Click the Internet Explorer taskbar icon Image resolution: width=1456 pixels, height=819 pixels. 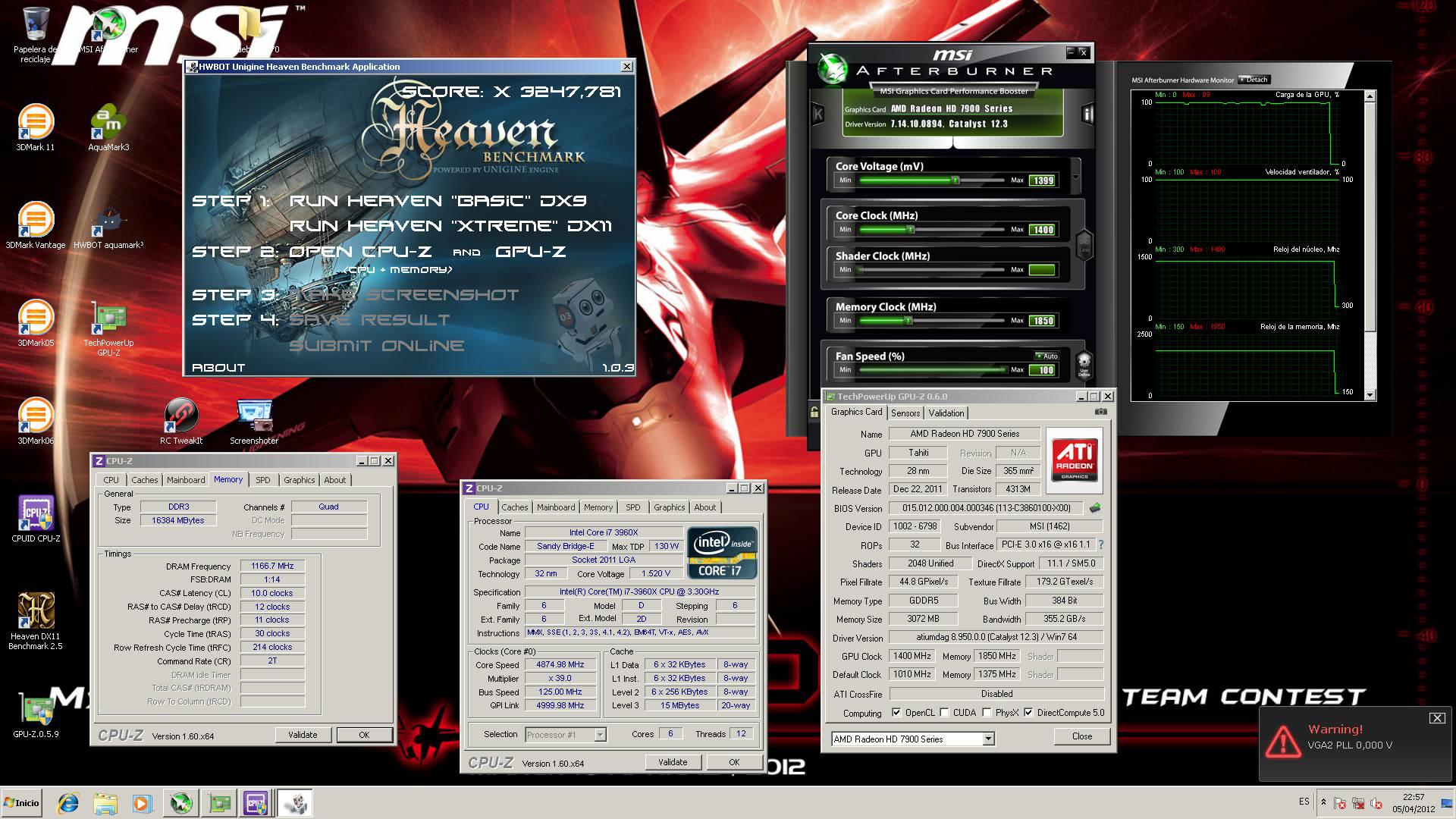pos(68,803)
